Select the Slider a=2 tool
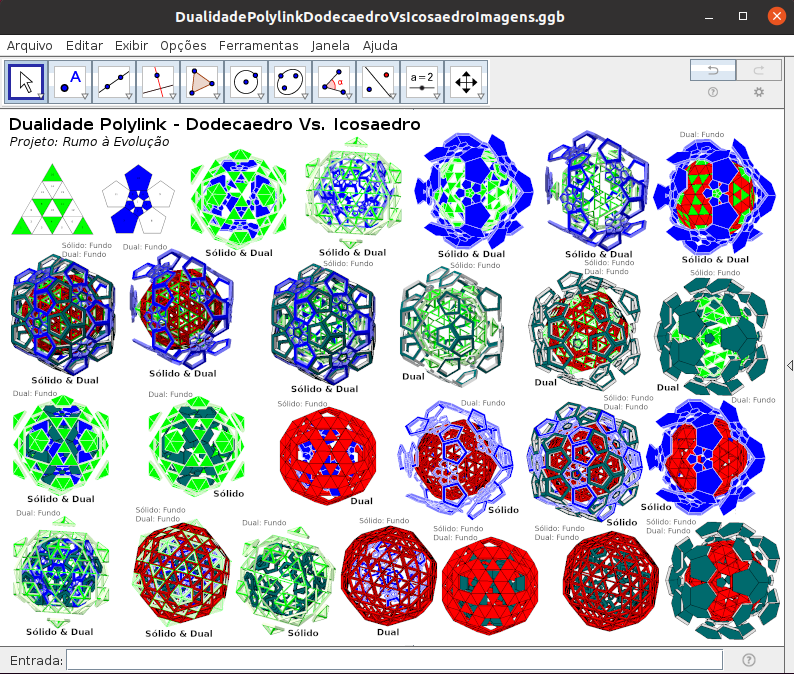This screenshot has height=674, width=794. pyautogui.click(x=422, y=81)
